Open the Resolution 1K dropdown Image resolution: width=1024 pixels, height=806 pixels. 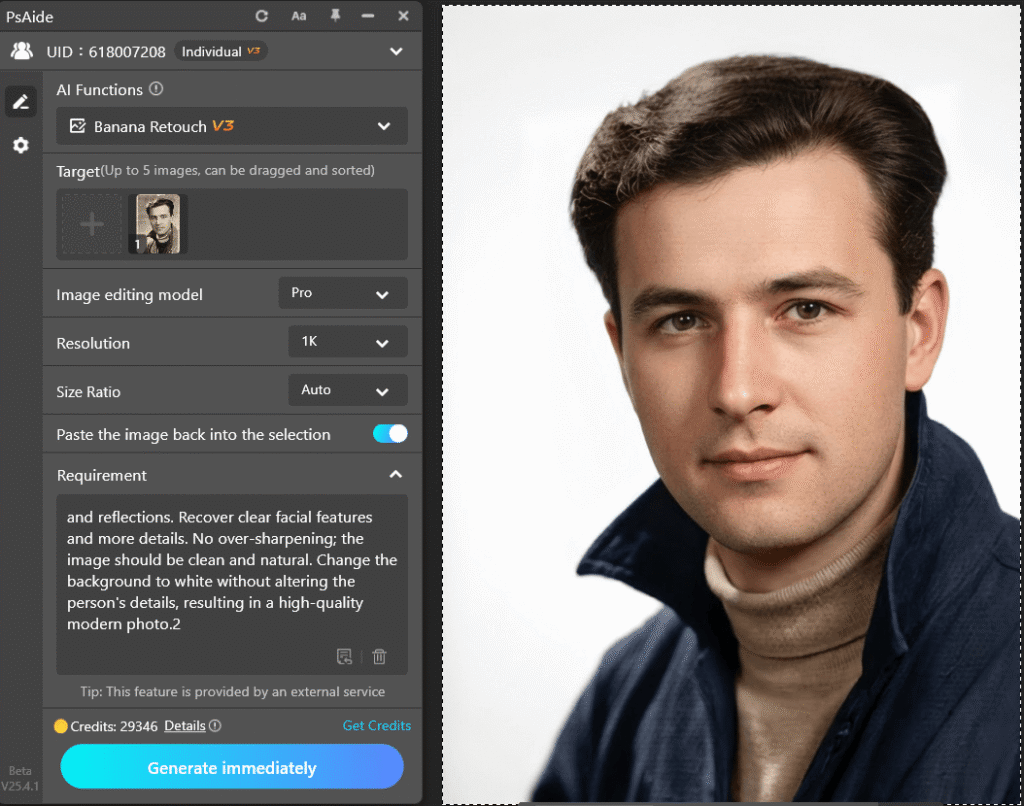coord(347,341)
